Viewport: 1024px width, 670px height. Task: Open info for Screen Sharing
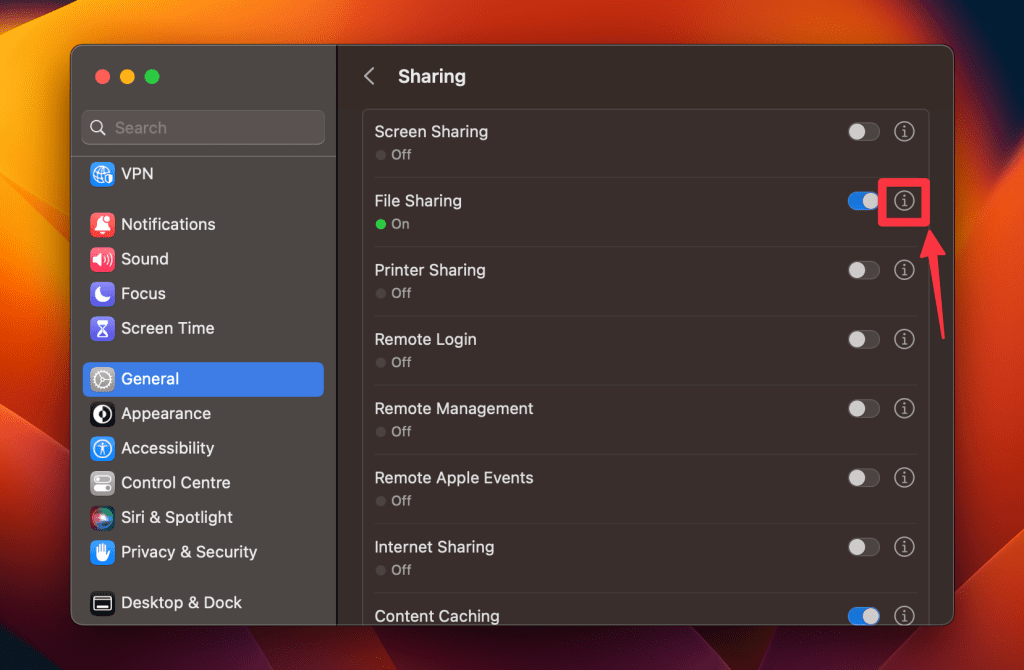pyautogui.click(x=904, y=132)
